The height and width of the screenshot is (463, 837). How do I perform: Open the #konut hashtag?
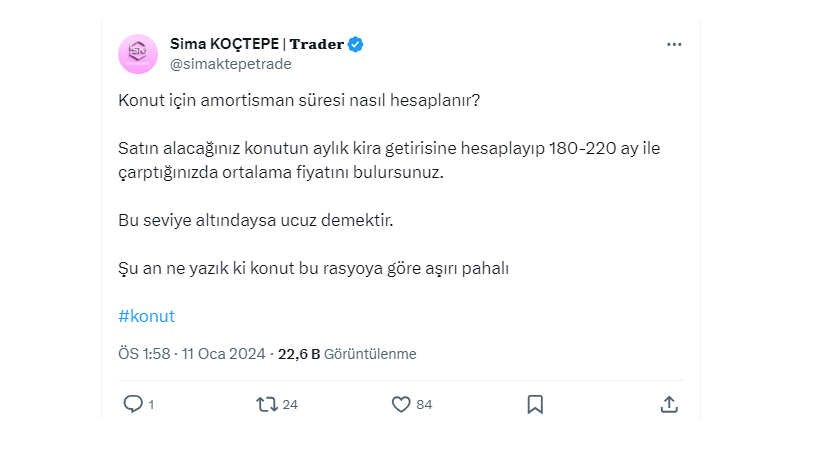point(146,316)
